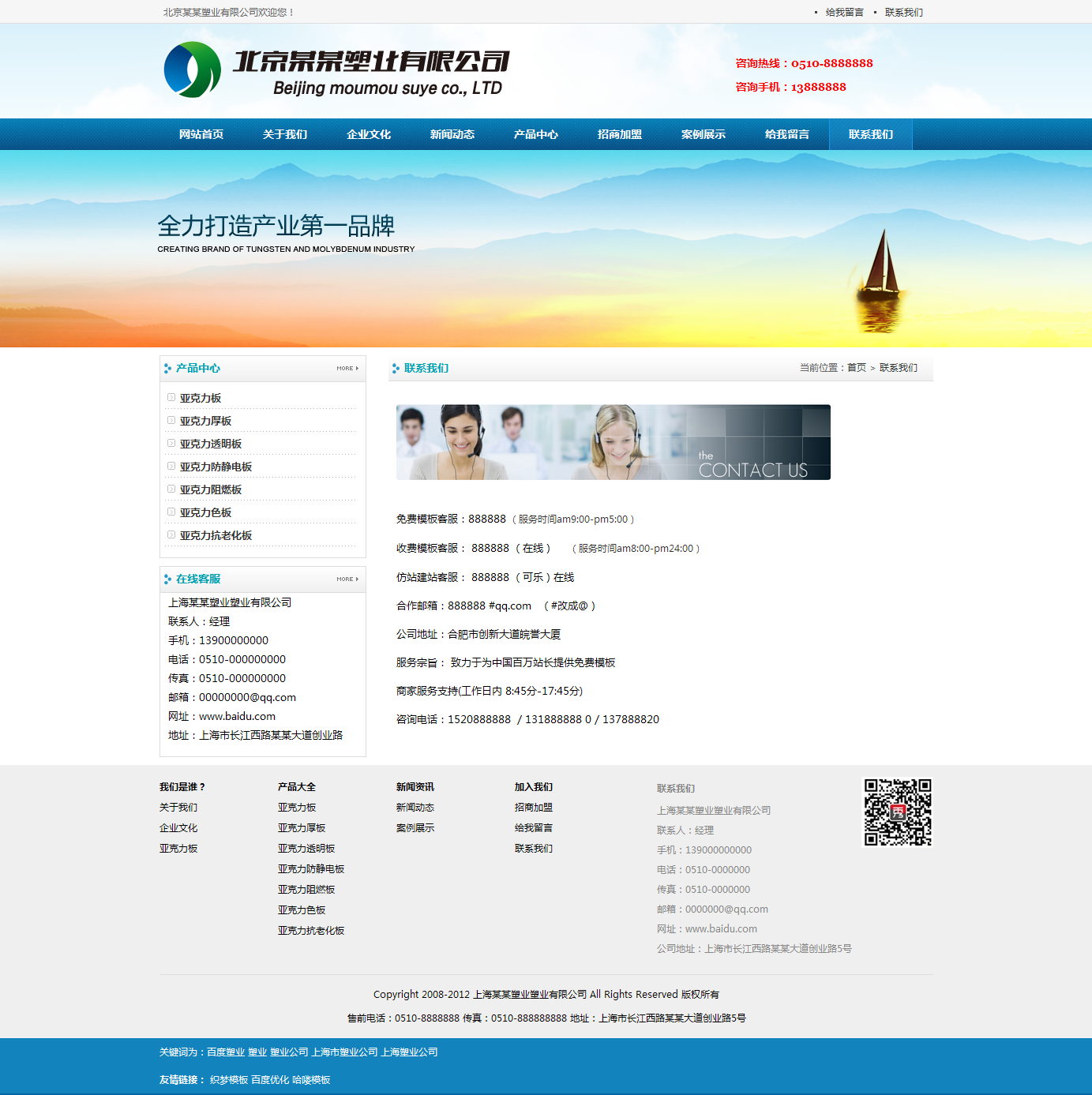
Task: Click the QR code image in footer
Action: (897, 812)
